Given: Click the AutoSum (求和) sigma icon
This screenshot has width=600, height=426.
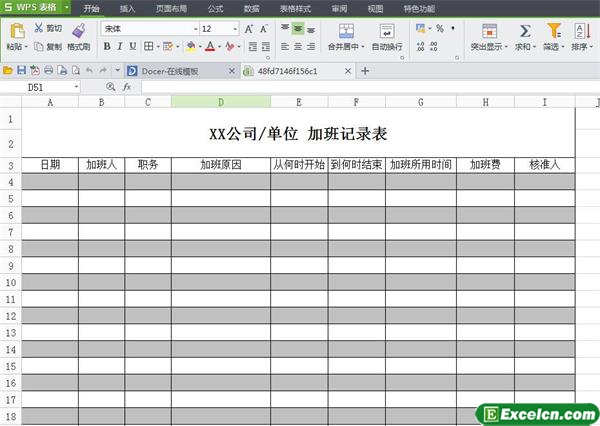Looking at the screenshot, I should (525, 31).
